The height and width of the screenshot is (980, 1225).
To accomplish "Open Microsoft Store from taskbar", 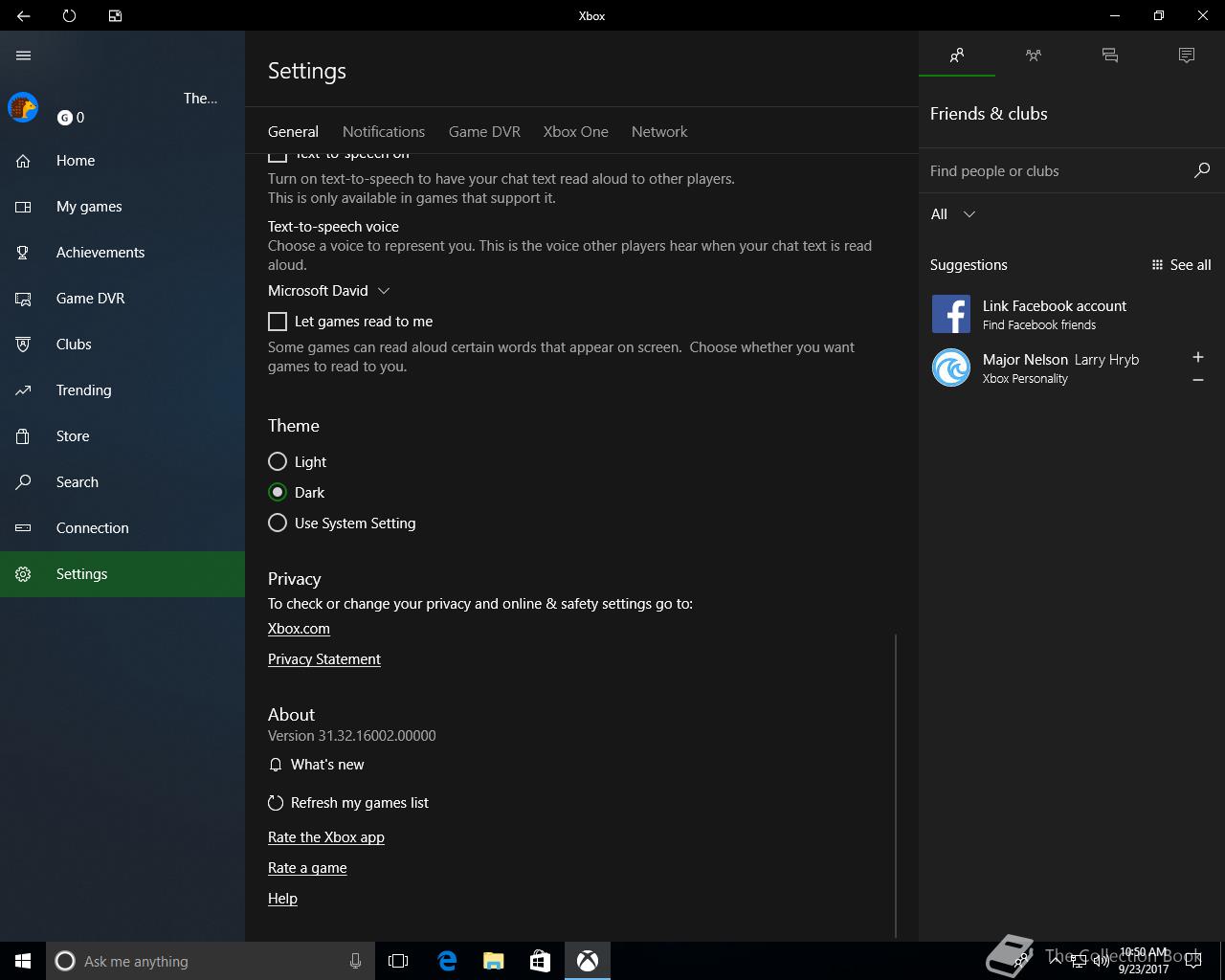I will click(540, 961).
